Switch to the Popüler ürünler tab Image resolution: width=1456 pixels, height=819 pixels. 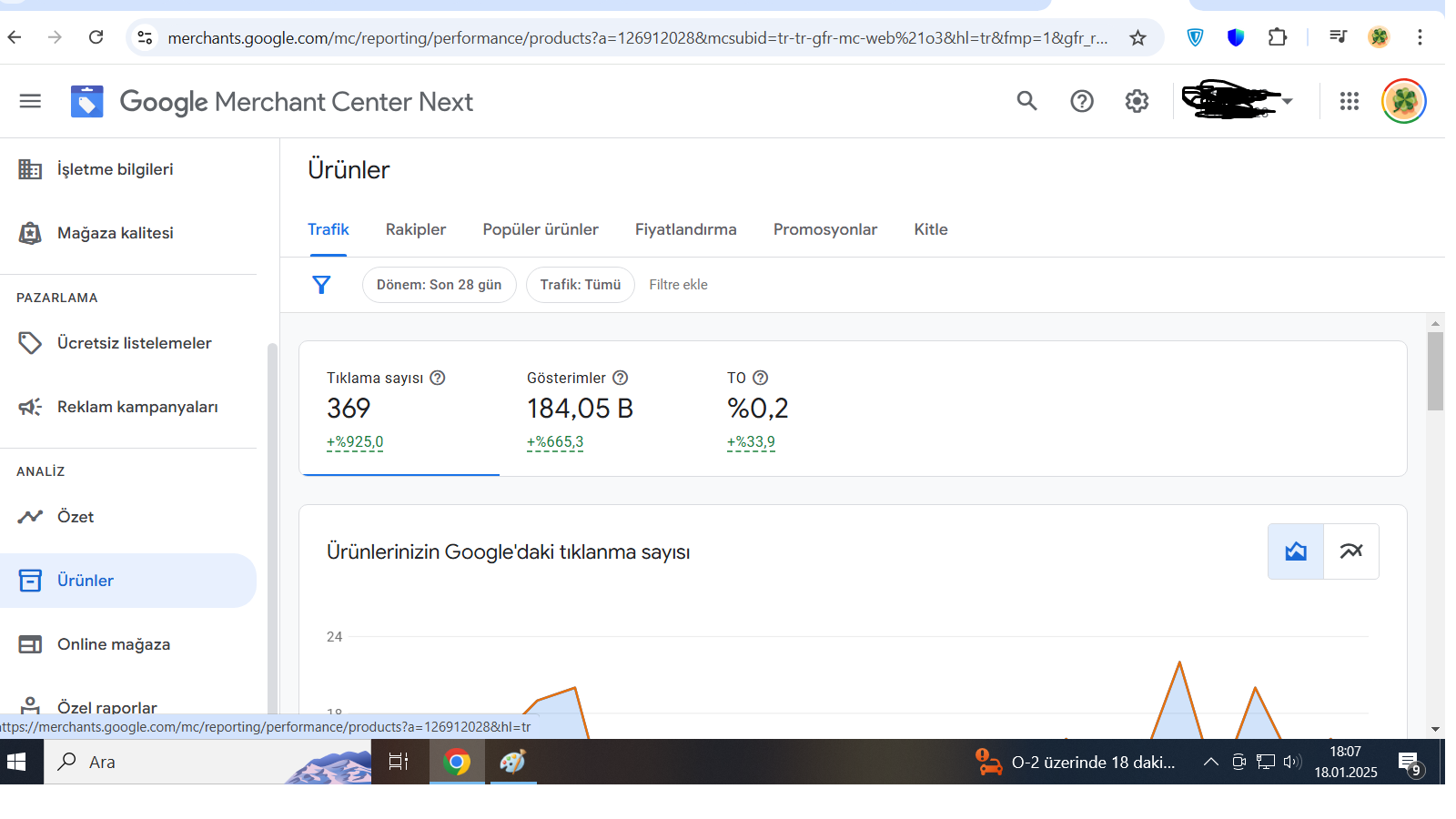click(x=541, y=229)
